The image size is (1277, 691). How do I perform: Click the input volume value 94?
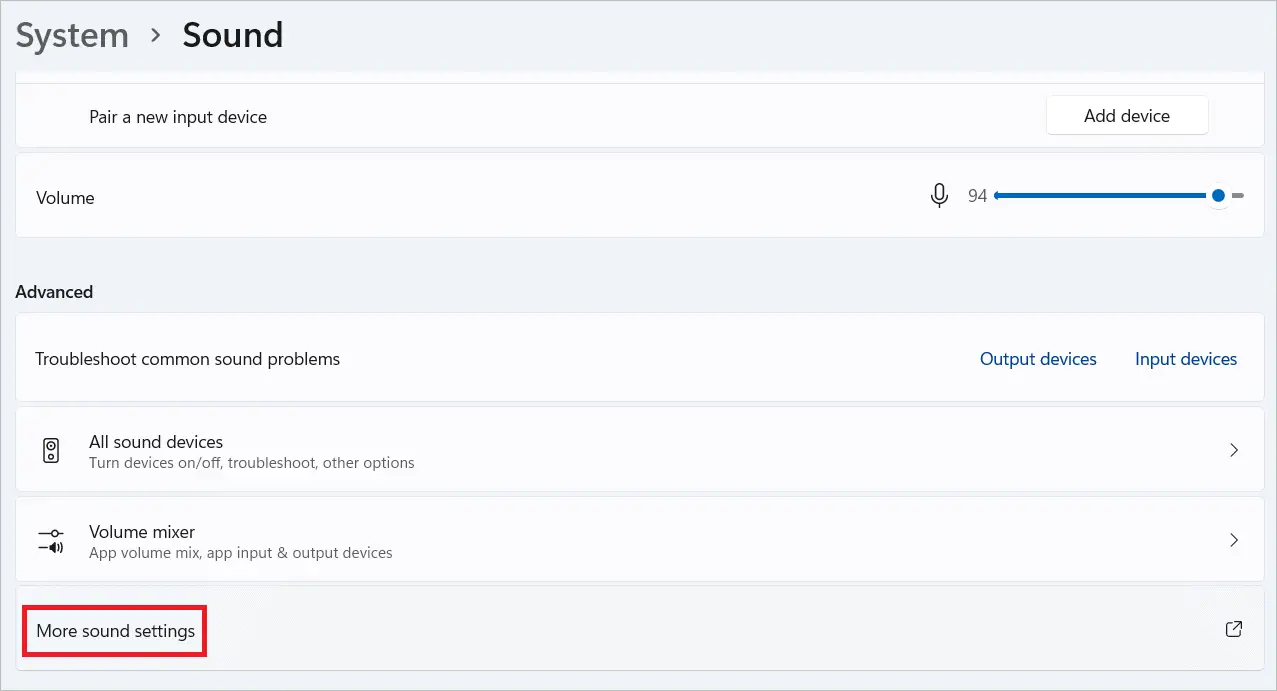(977, 197)
